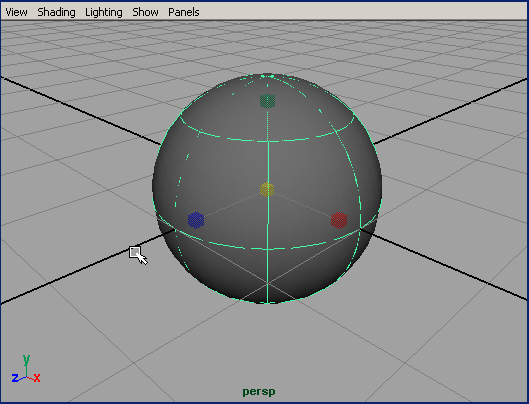Image resolution: width=529 pixels, height=404 pixels.
Task: Click the green Y-axis scale handle
Action: point(268,101)
